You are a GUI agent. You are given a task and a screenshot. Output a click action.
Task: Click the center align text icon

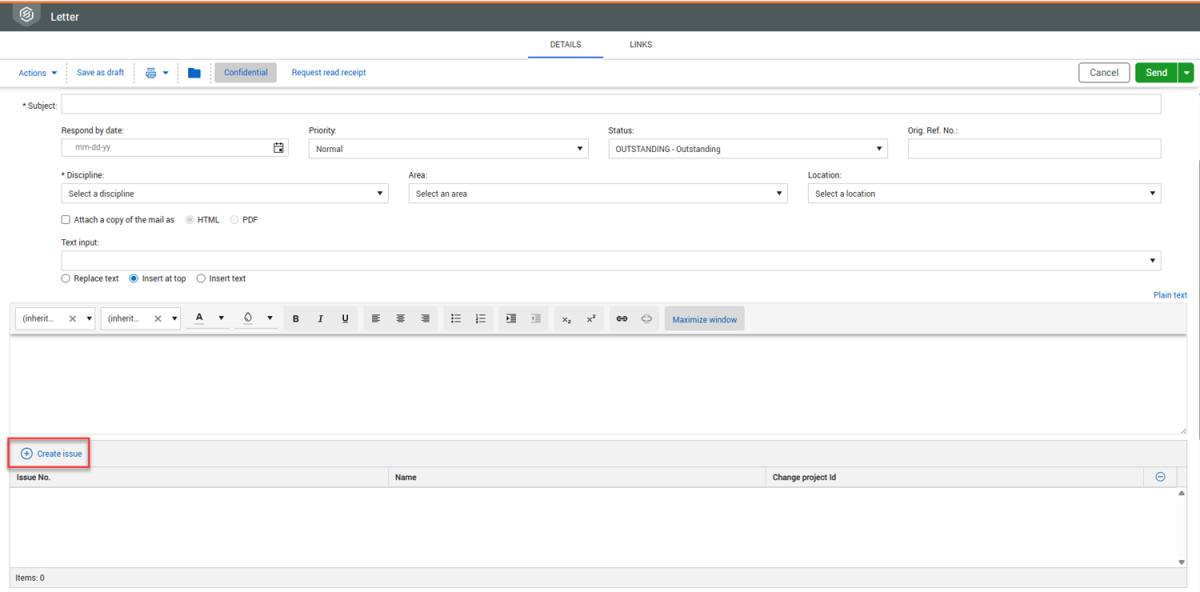click(400, 319)
